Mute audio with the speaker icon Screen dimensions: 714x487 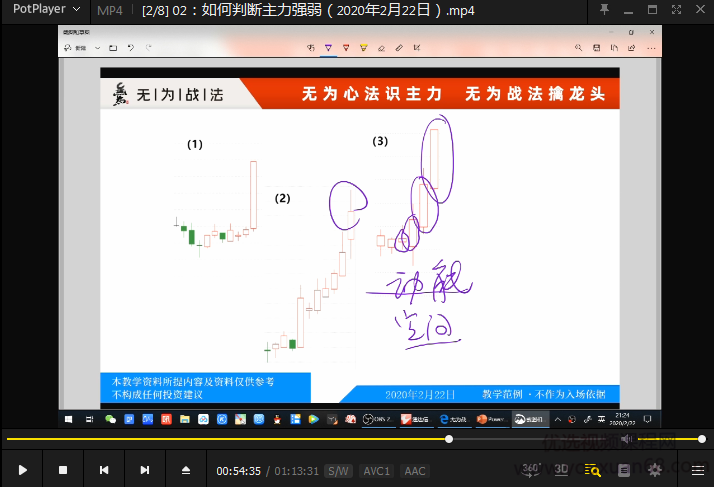coord(626,439)
